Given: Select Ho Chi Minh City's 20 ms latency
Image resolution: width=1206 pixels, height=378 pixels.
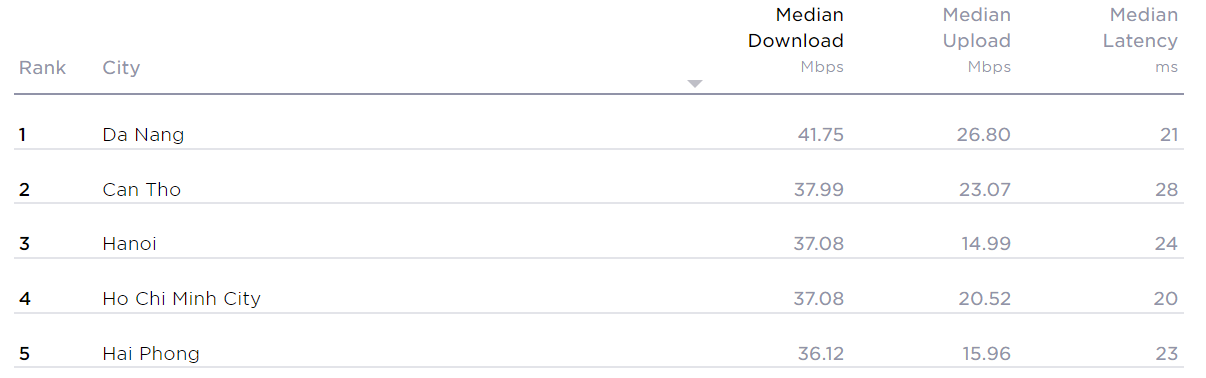Looking at the screenshot, I should click(x=1166, y=298).
